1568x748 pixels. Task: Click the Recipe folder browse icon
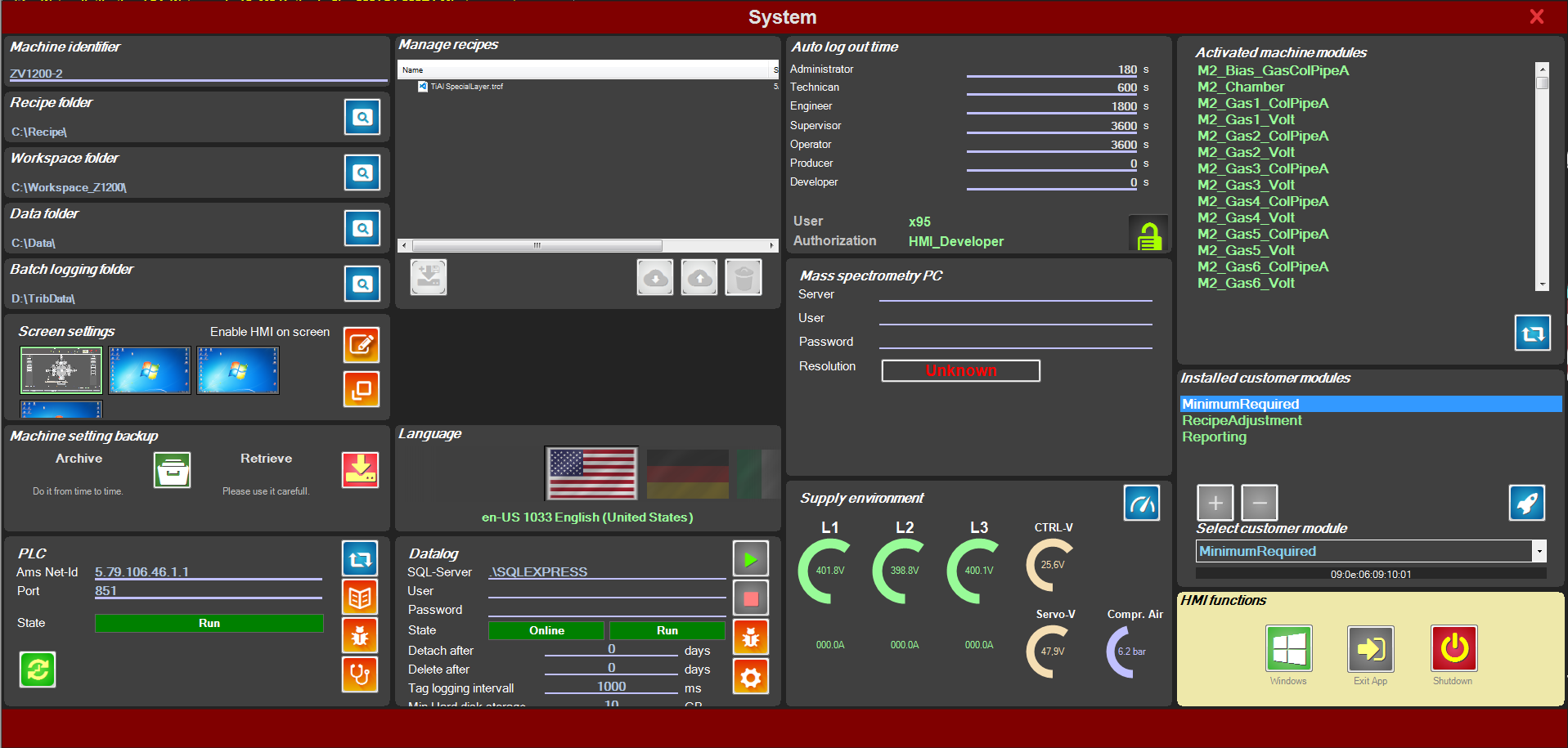pyautogui.click(x=362, y=118)
